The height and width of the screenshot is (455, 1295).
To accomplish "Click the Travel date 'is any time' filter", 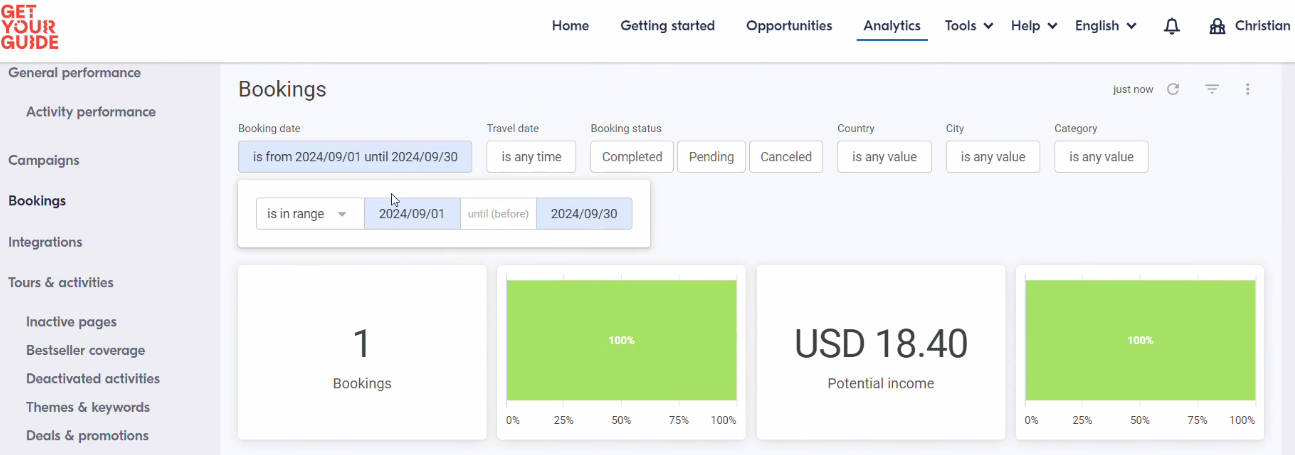I will 531,157.
